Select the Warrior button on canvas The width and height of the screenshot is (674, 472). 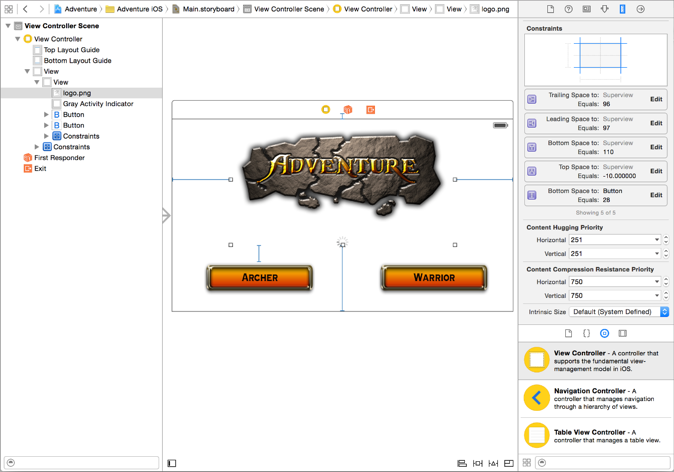434,277
